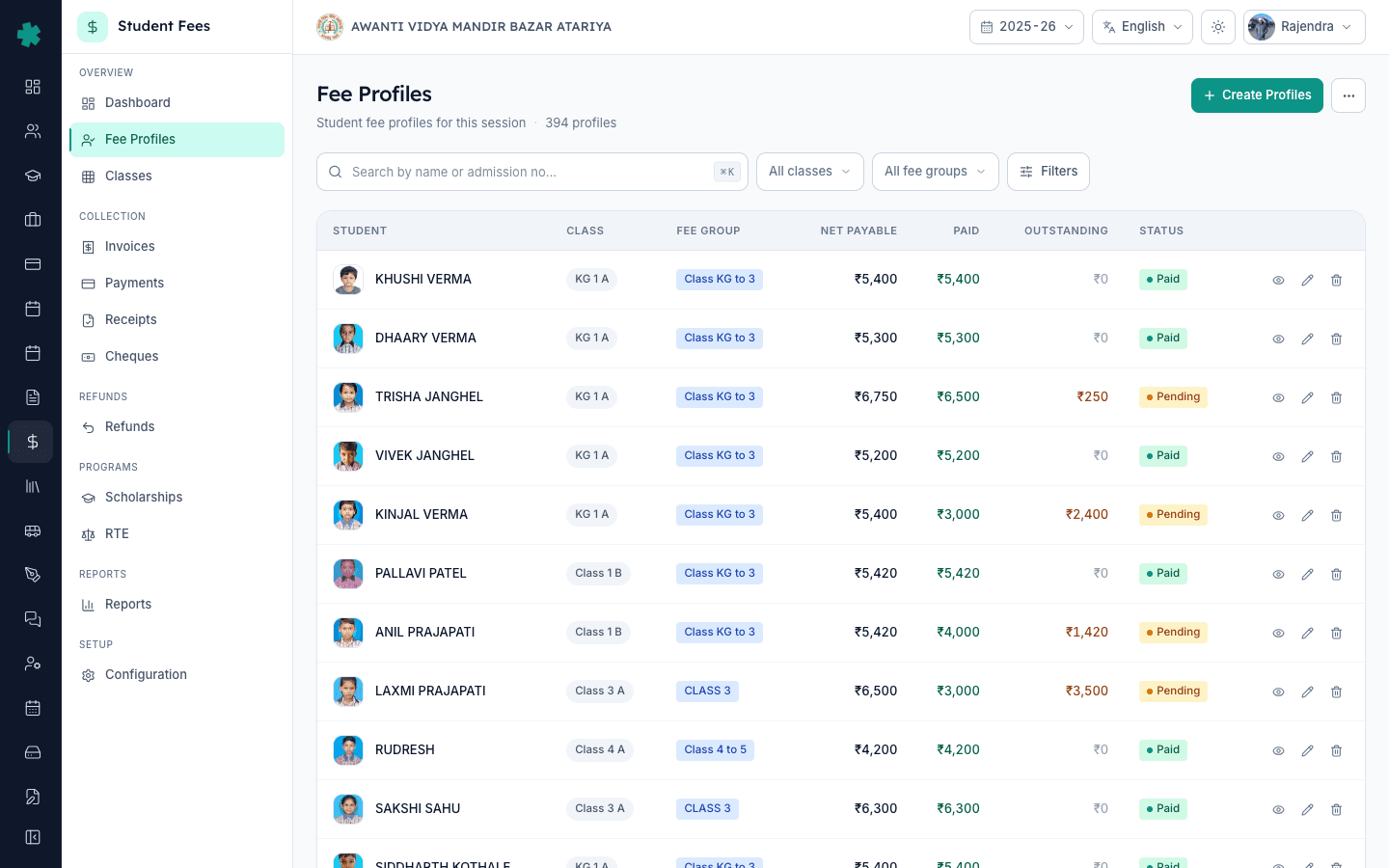1389x868 pixels.
Task: View KINJAL VERMA profile eye icon
Action: [1278, 515]
